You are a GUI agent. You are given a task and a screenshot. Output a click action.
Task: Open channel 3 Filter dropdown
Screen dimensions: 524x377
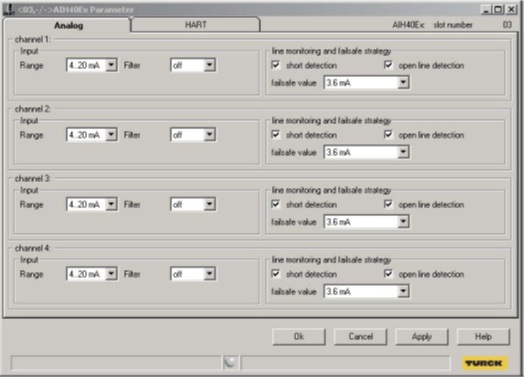(x=210, y=204)
